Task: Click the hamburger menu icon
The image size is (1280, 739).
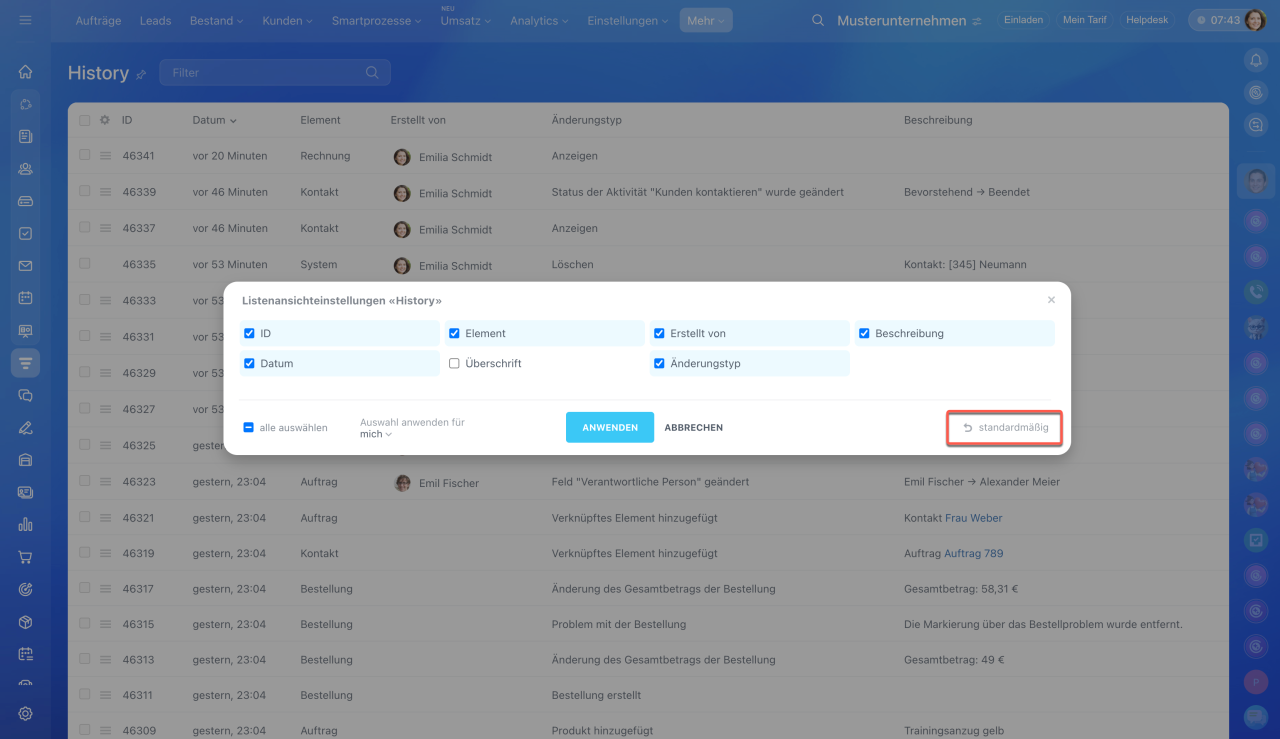Action: tap(25, 20)
